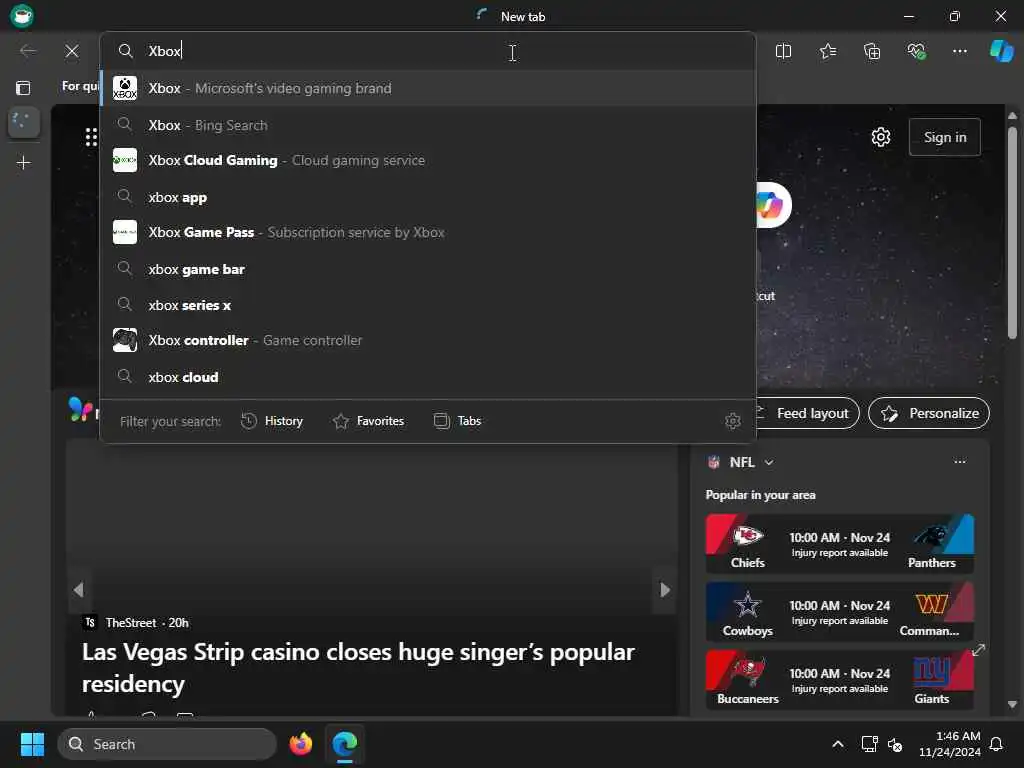1024x768 pixels.
Task: Click the Copilot icon in Edge toolbar
Action: (1001, 51)
